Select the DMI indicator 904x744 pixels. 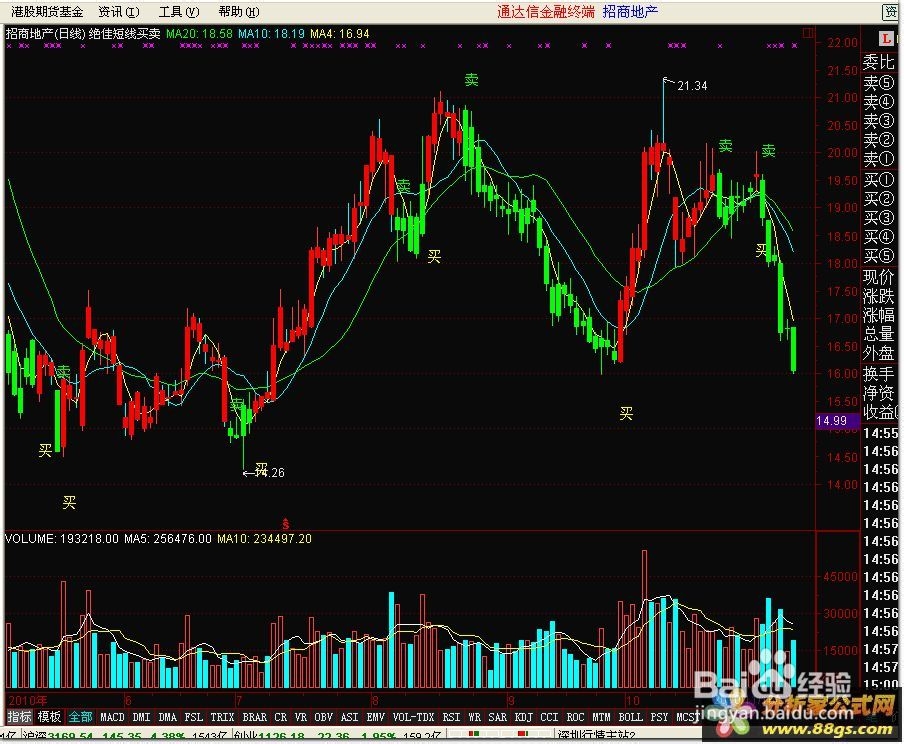click(140, 717)
